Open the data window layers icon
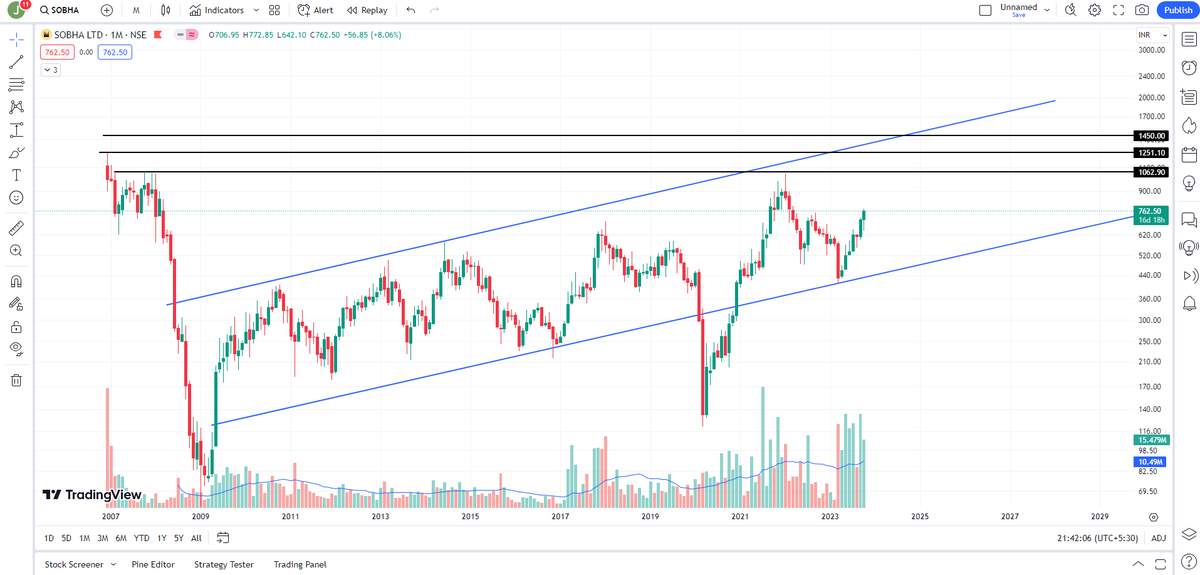 [1189, 96]
